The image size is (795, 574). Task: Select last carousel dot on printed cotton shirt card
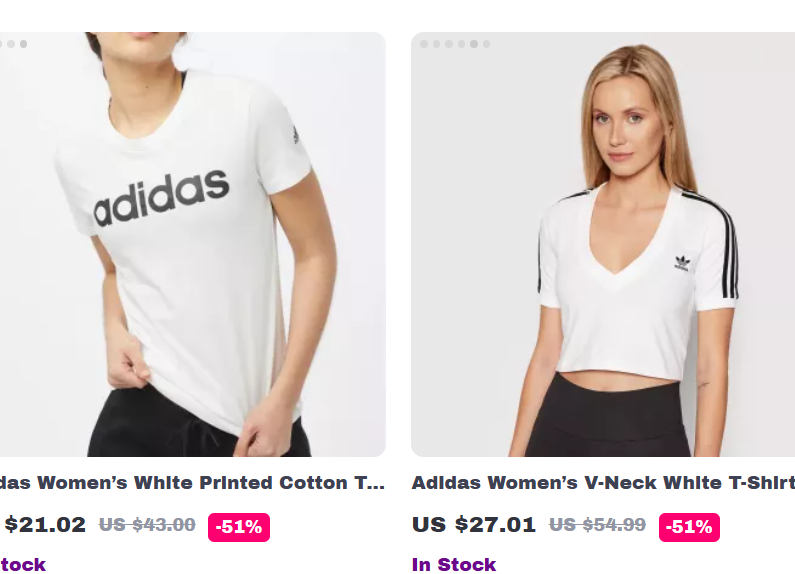pos(23,44)
